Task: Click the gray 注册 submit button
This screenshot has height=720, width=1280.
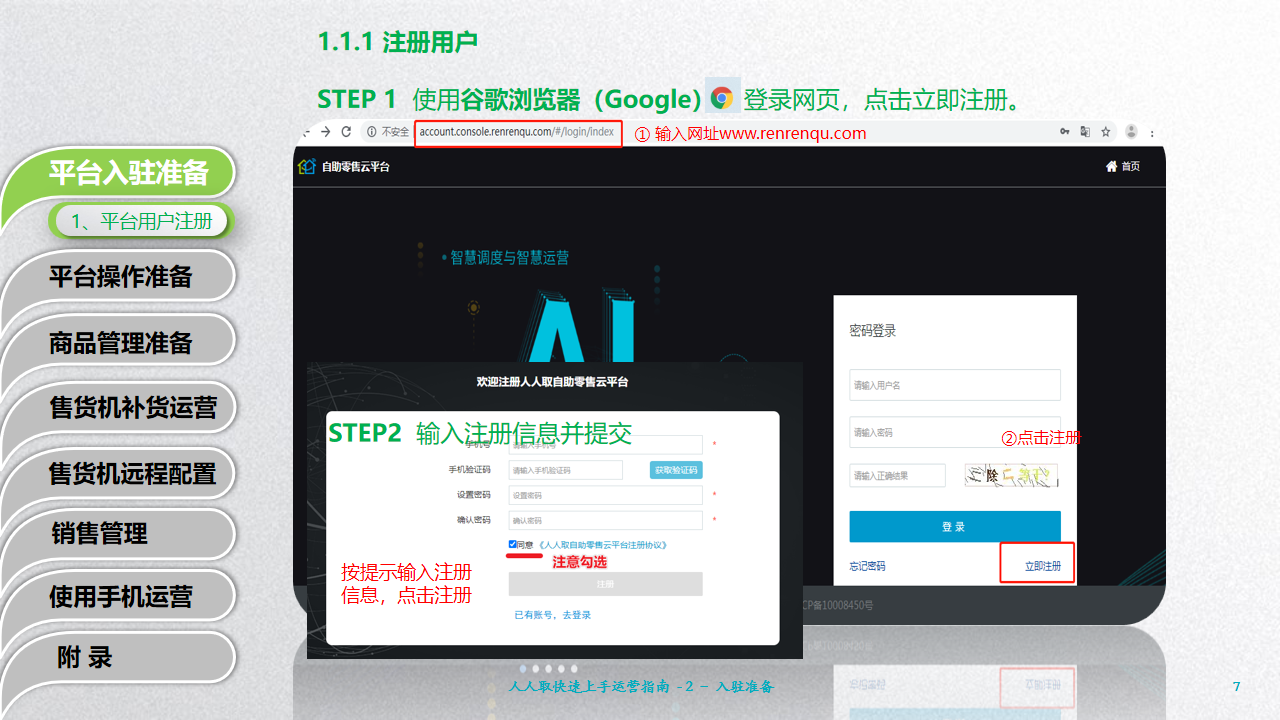Action: (605, 584)
